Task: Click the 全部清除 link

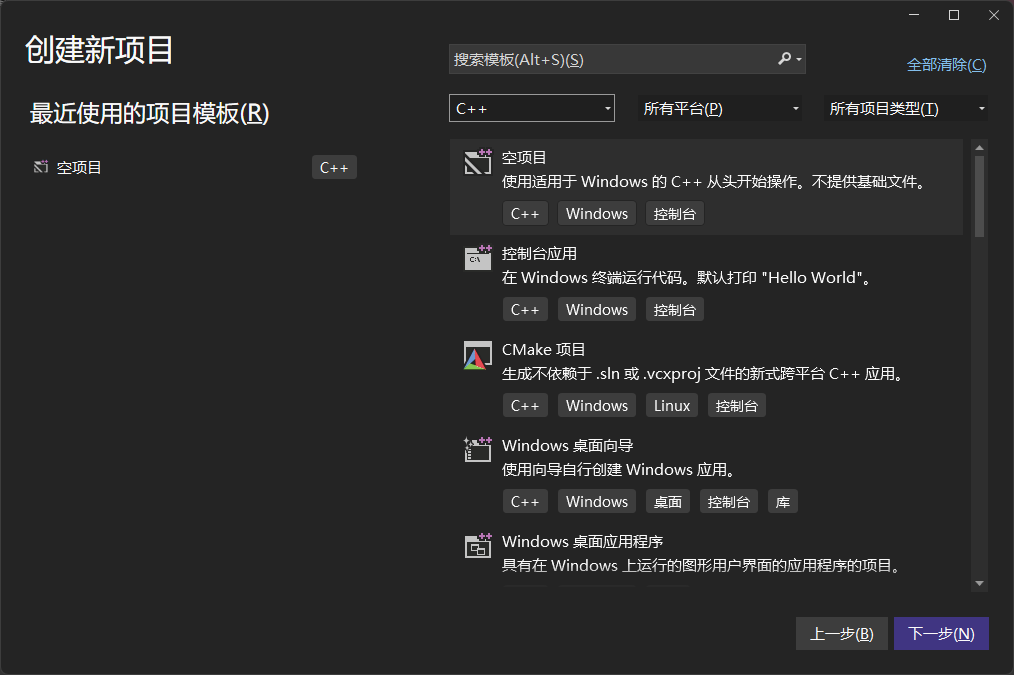Action: click(946, 65)
